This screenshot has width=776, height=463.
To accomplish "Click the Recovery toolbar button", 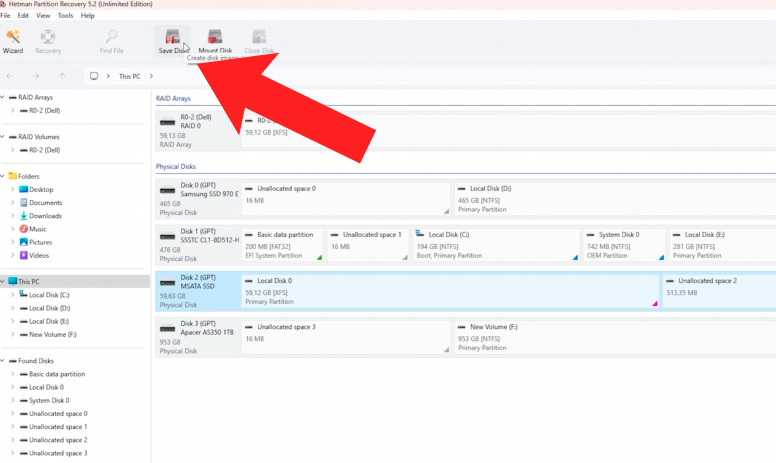I will pos(48,42).
